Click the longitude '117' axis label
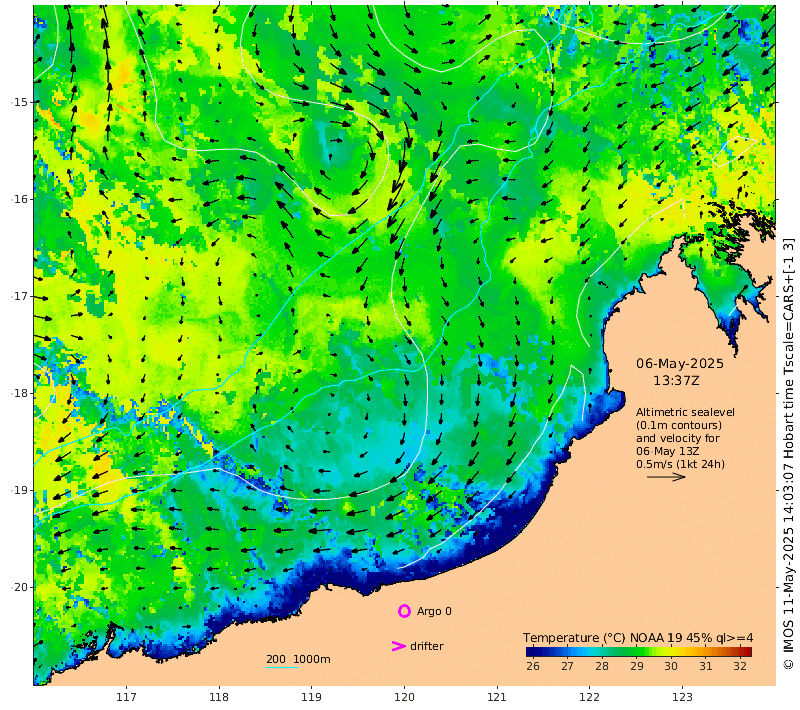The image size is (800, 710). 126,697
